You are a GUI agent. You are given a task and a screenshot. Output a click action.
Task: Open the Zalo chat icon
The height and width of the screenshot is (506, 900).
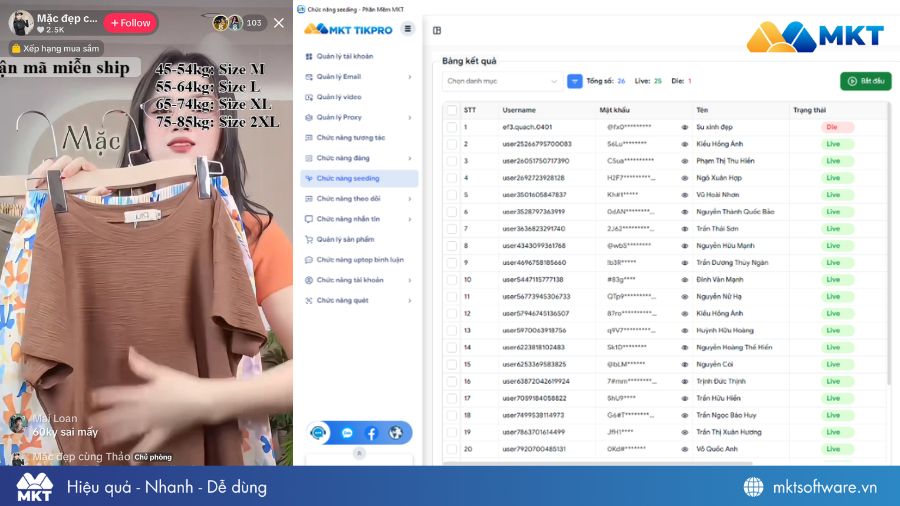pyautogui.click(x=347, y=433)
